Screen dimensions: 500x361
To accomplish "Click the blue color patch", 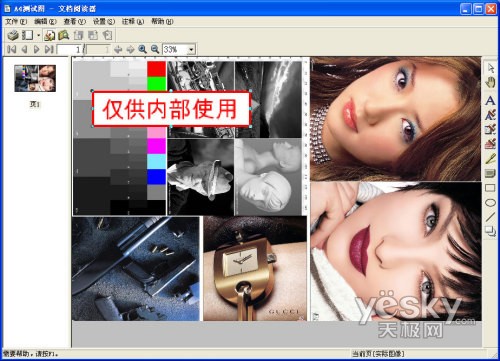I will [157, 177].
